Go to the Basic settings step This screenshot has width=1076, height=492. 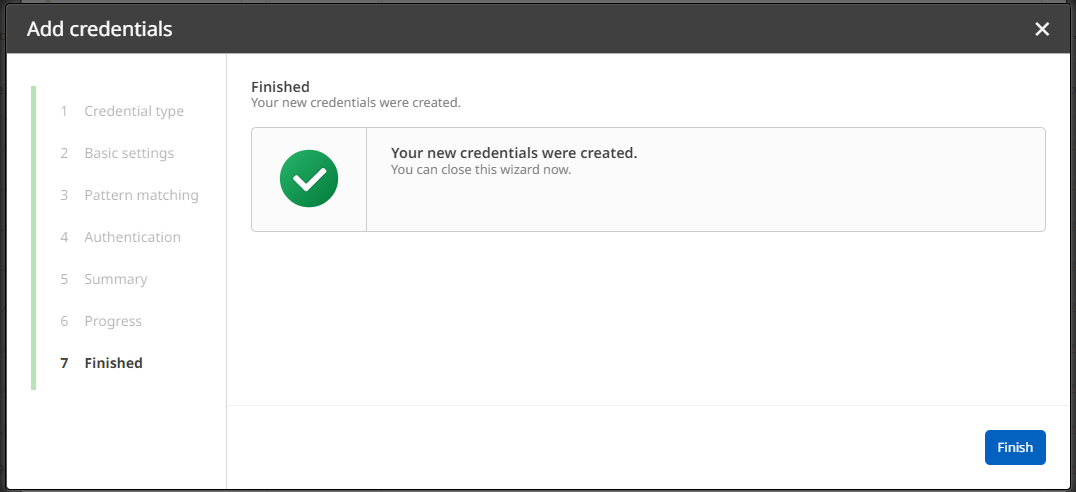[x=129, y=153]
